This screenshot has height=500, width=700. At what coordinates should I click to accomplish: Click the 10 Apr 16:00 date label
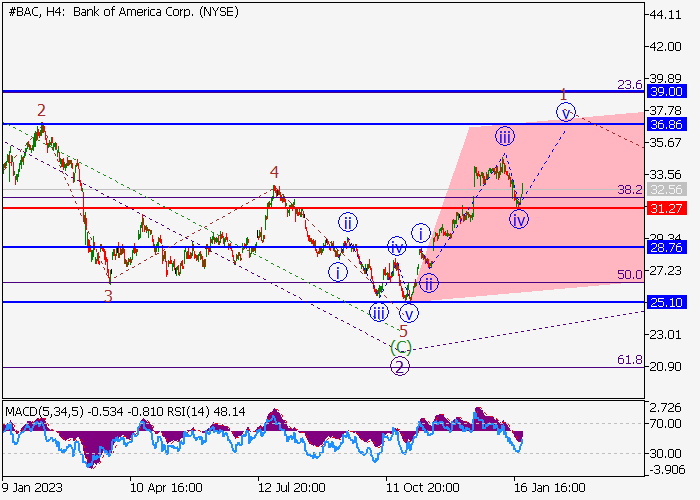tap(166, 488)
